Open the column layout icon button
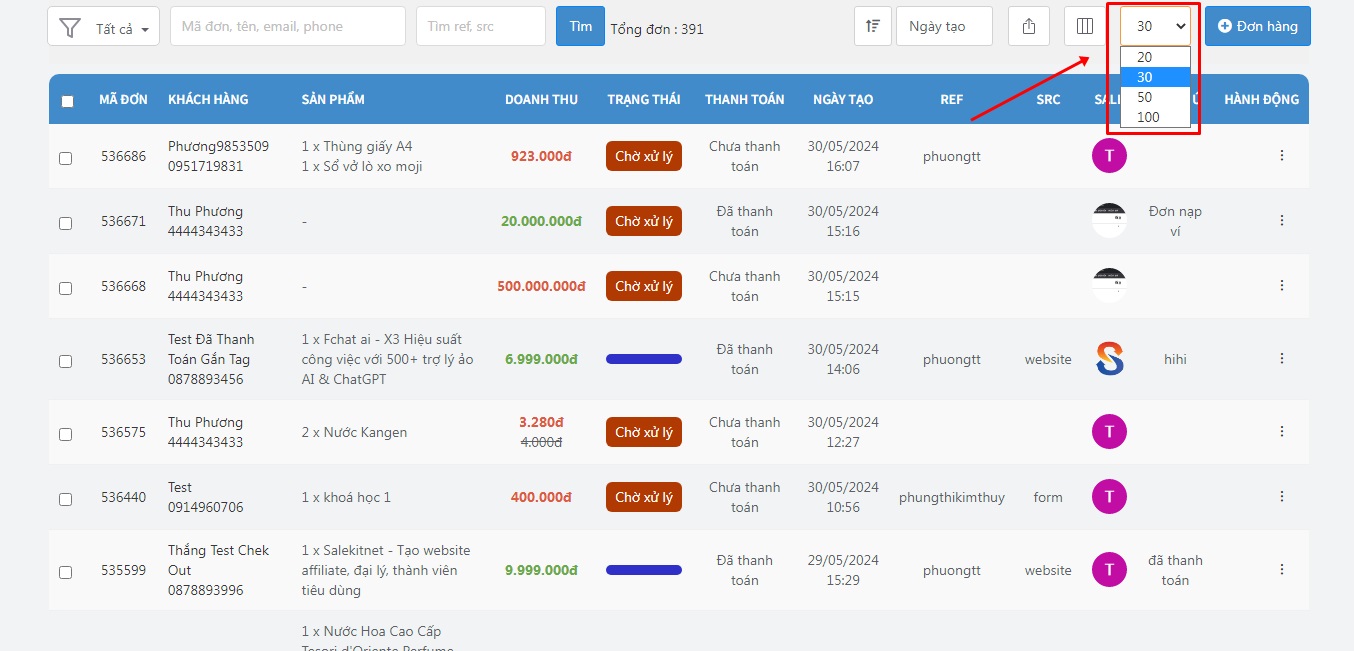The width and height of the screenshot is (1354, 651). [x=1085, y=26]
